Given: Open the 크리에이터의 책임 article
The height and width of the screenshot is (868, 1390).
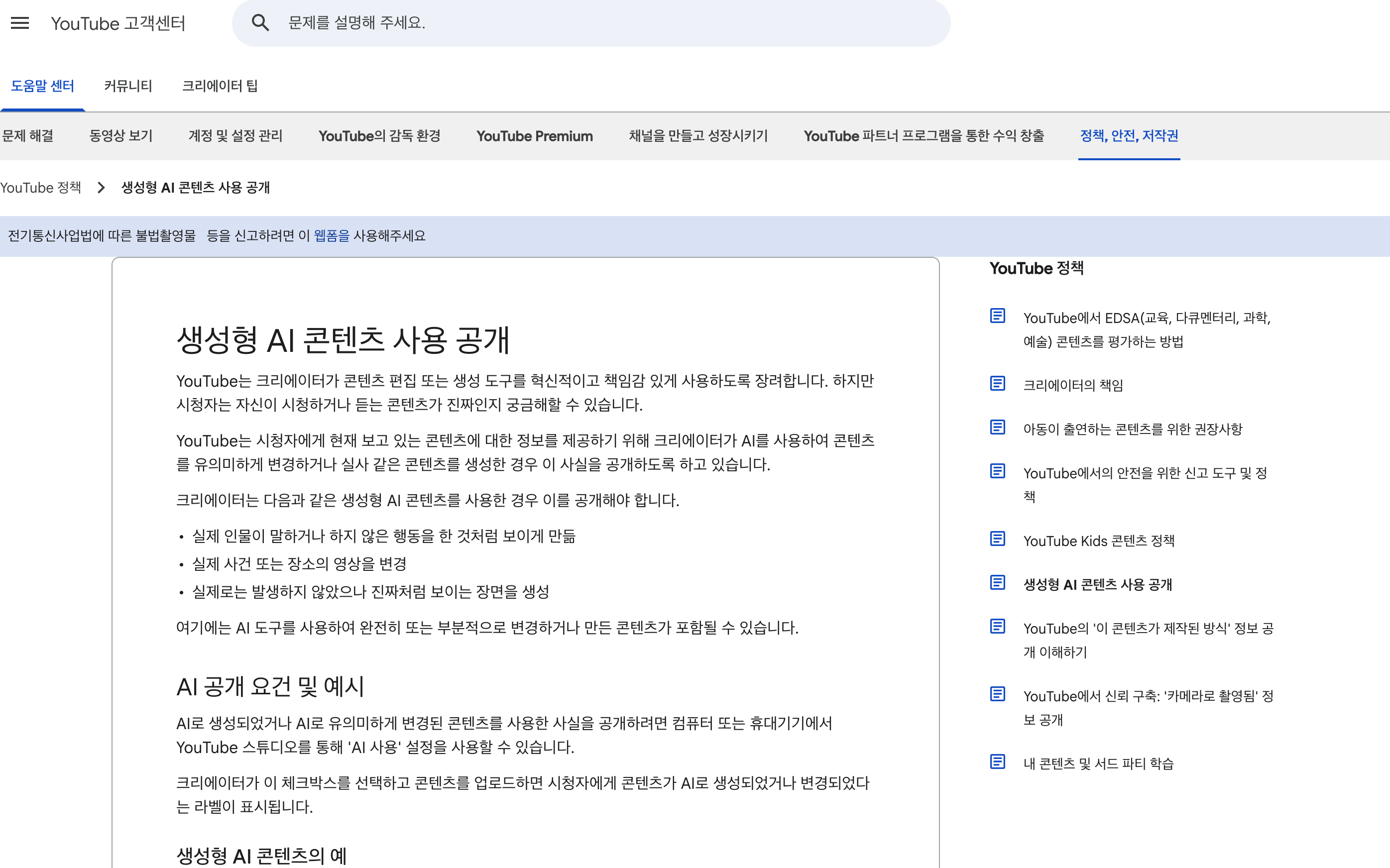Looking at the screenshot, I should pos(1073,385).
